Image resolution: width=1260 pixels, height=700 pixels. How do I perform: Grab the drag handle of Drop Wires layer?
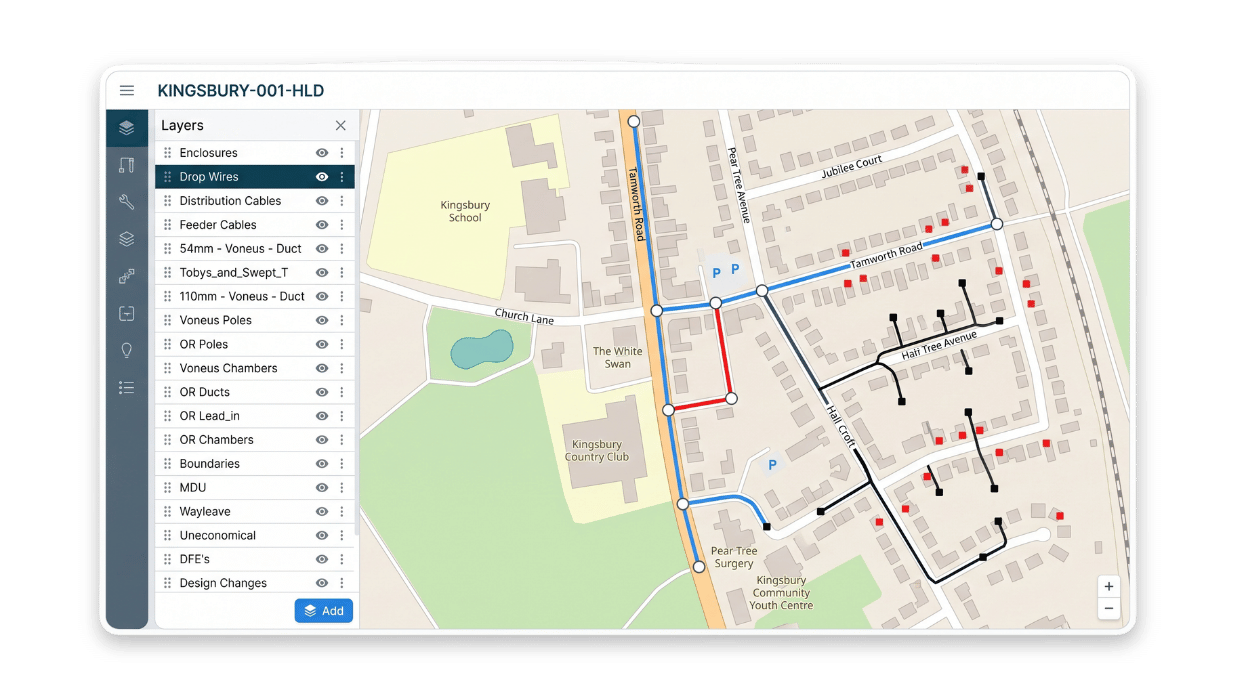pyautogui.click(x=167, y=177)
